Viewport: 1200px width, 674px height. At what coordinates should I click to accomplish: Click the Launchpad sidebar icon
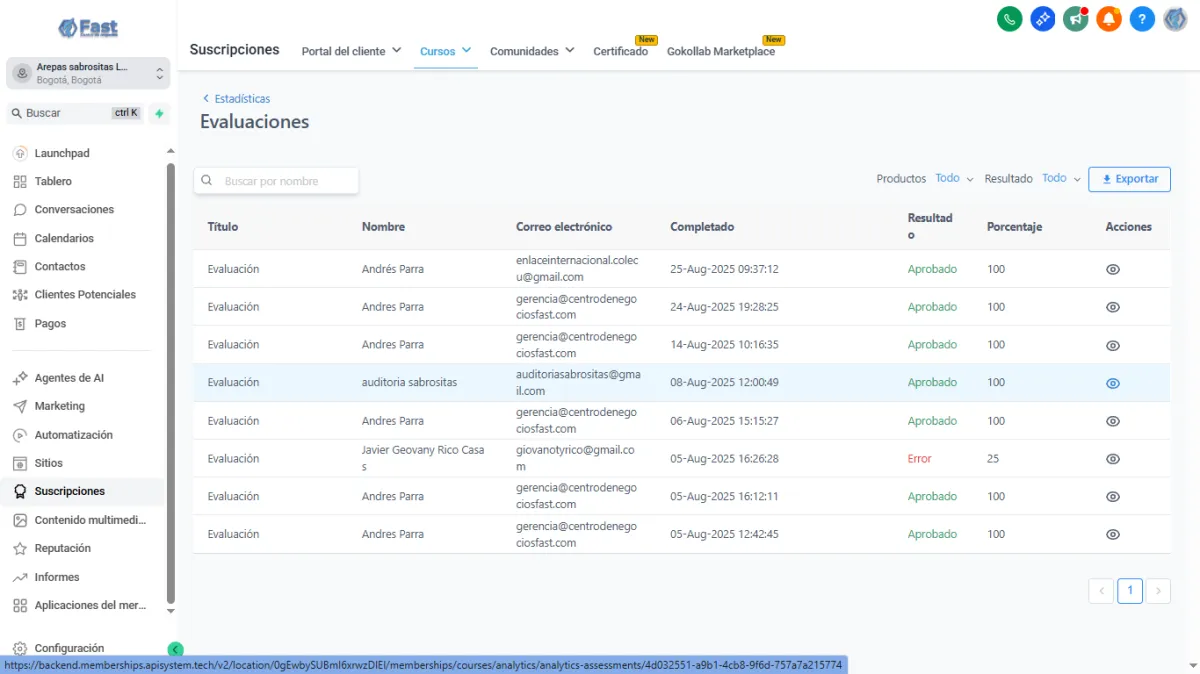20,153
